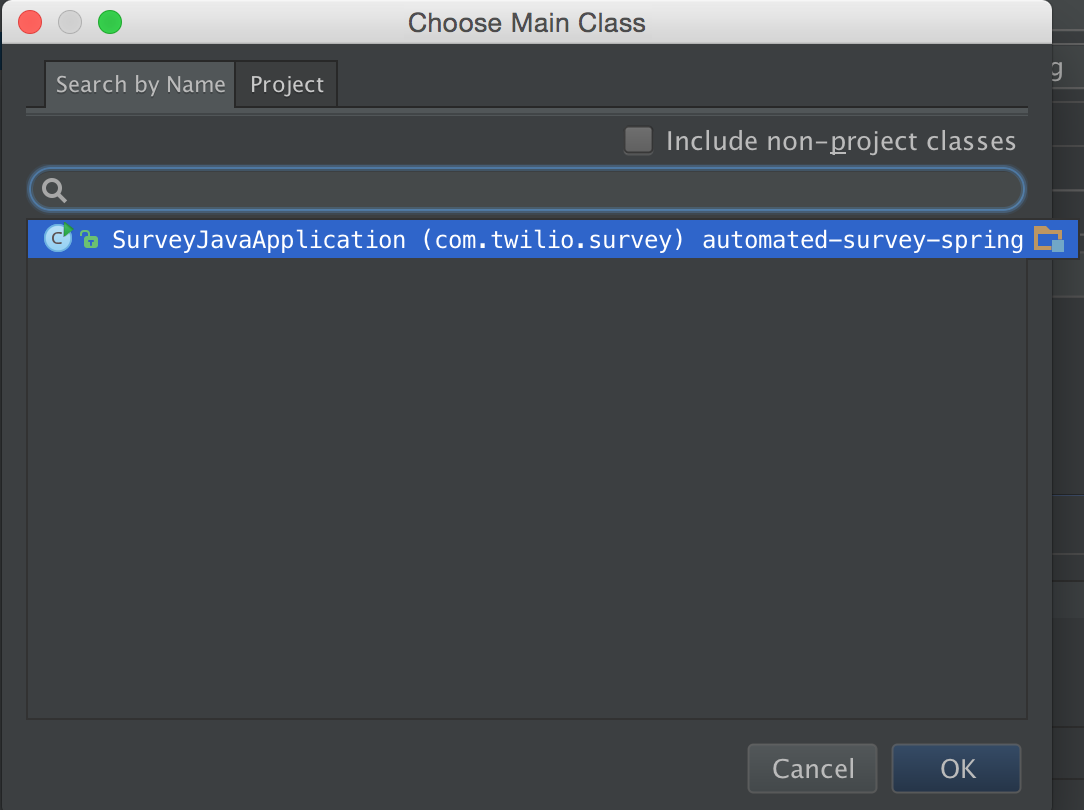Click the com.twilio.survey package text
The width and height of the screenshot is (1084, 810).
[552, 239]
